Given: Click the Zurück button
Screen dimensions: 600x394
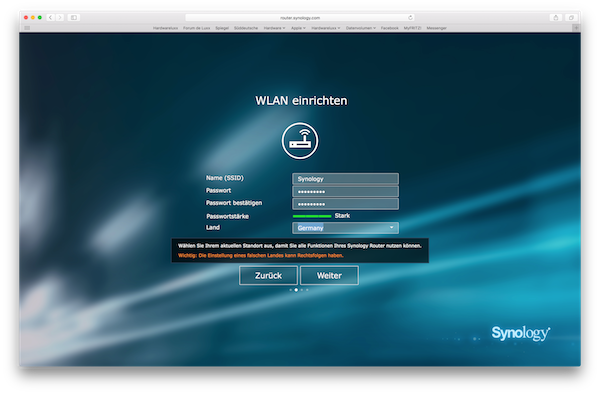Looking at the screenshot, I should [x=268, y=275].
